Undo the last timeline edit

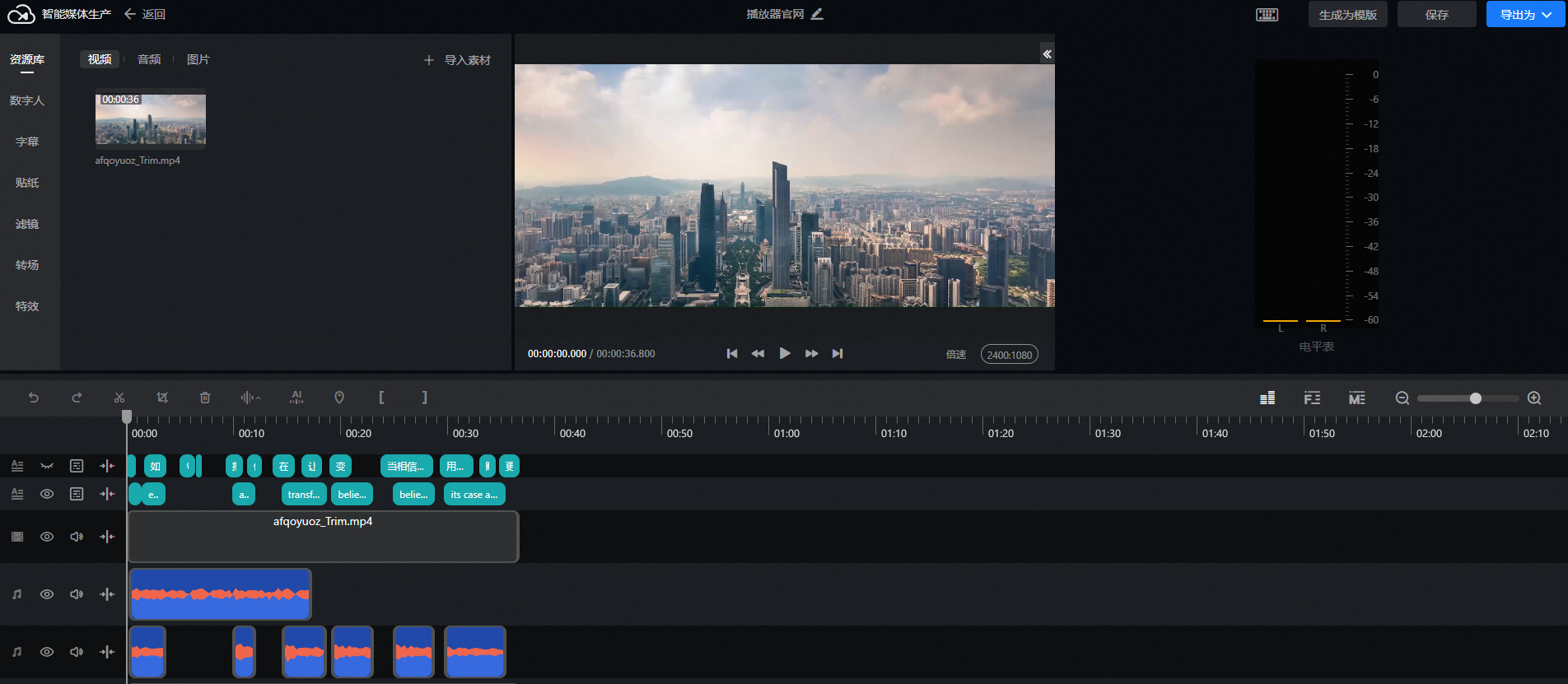34,398
